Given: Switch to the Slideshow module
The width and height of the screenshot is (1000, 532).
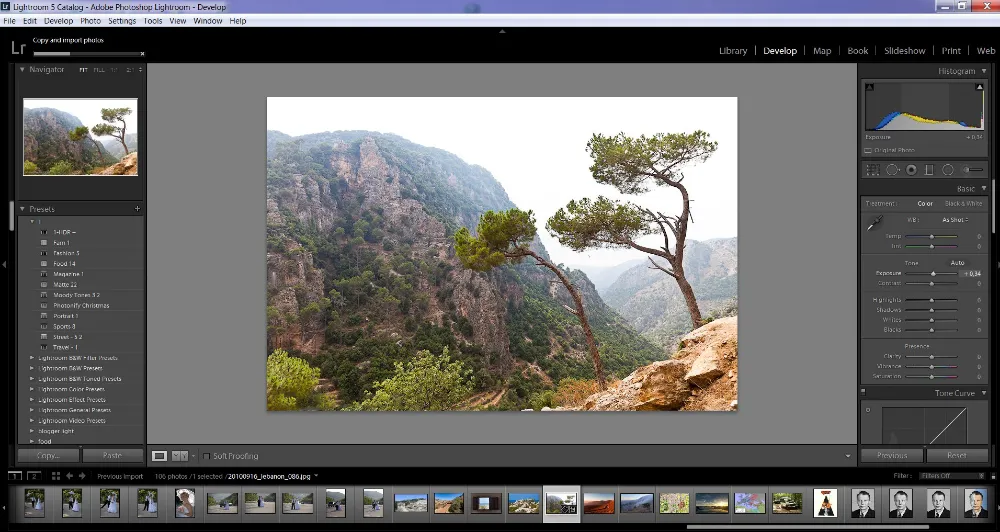Looking at the screenshot, I should coord(904,51).
